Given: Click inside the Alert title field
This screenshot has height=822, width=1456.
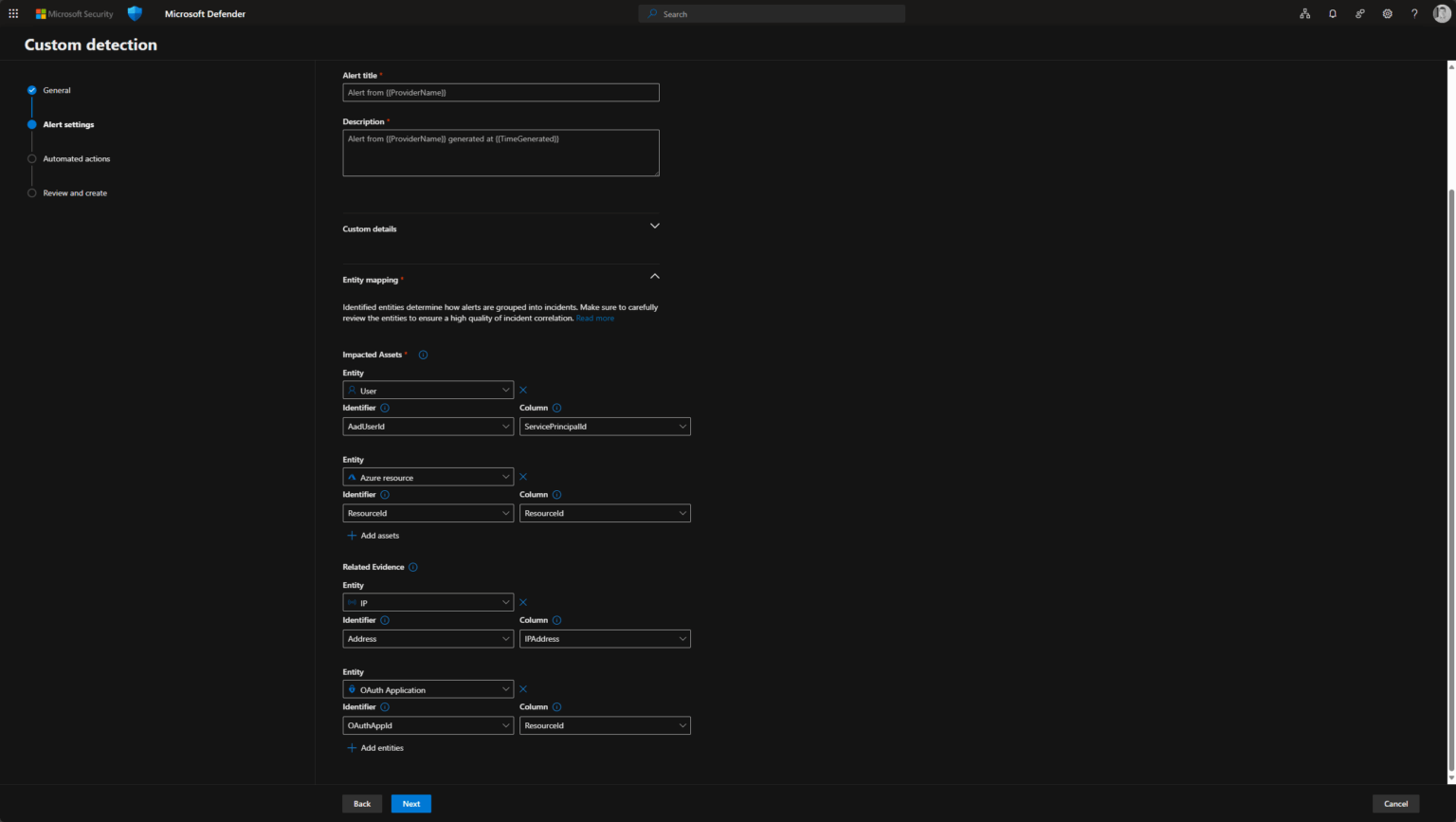Looking at the screenshot, I should click(x=500, y=92).
